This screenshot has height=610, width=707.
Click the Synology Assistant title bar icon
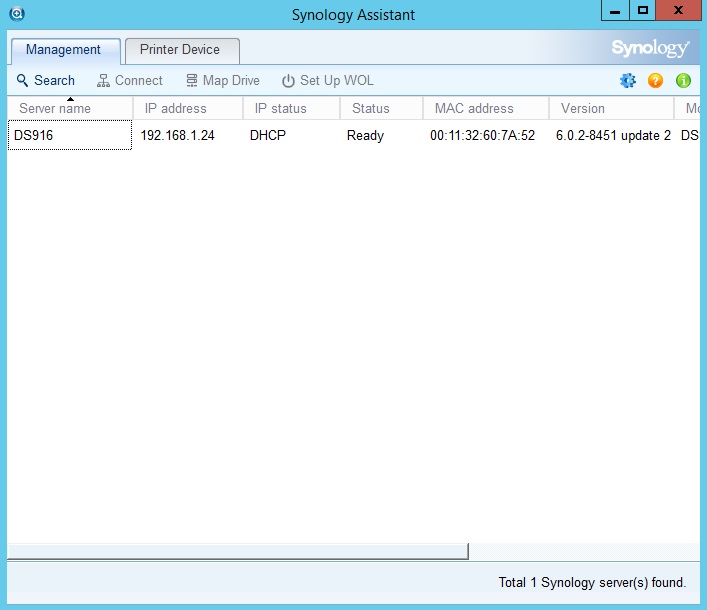tap(17, 14)
